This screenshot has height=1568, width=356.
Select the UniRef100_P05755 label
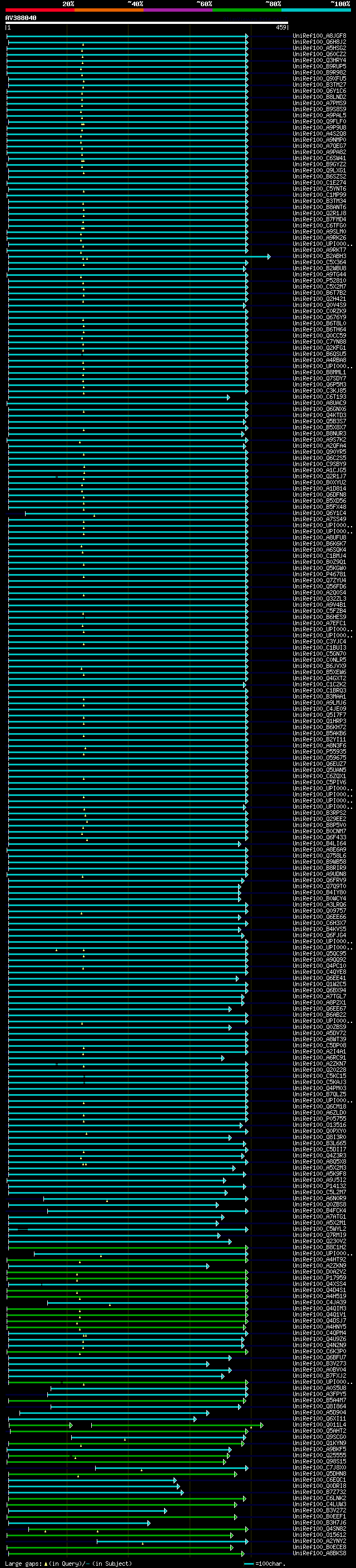click(319, 1119)
